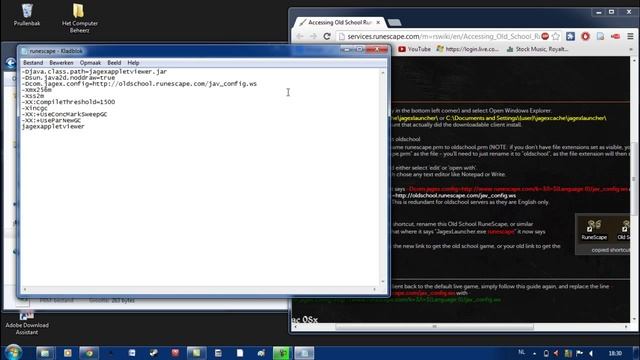640x360 pixels.
Task: Select the Accessing Old School RuneScape browser tab
Action: coord(339,22)
